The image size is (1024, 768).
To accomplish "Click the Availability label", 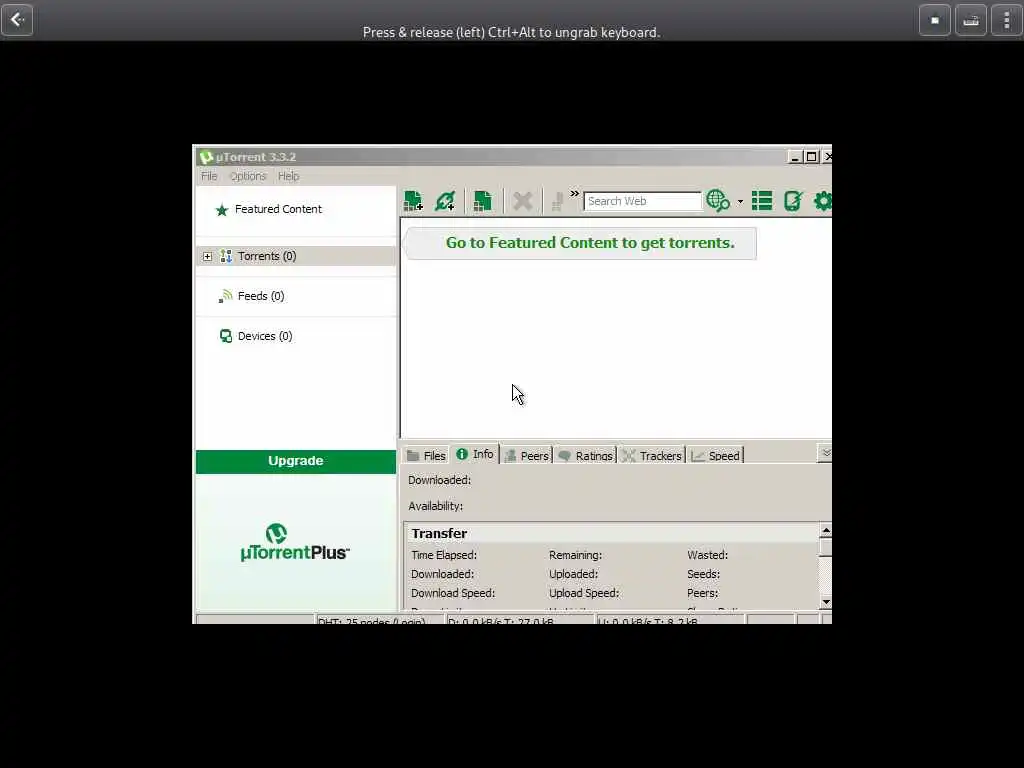I will (x=436, y=506).
